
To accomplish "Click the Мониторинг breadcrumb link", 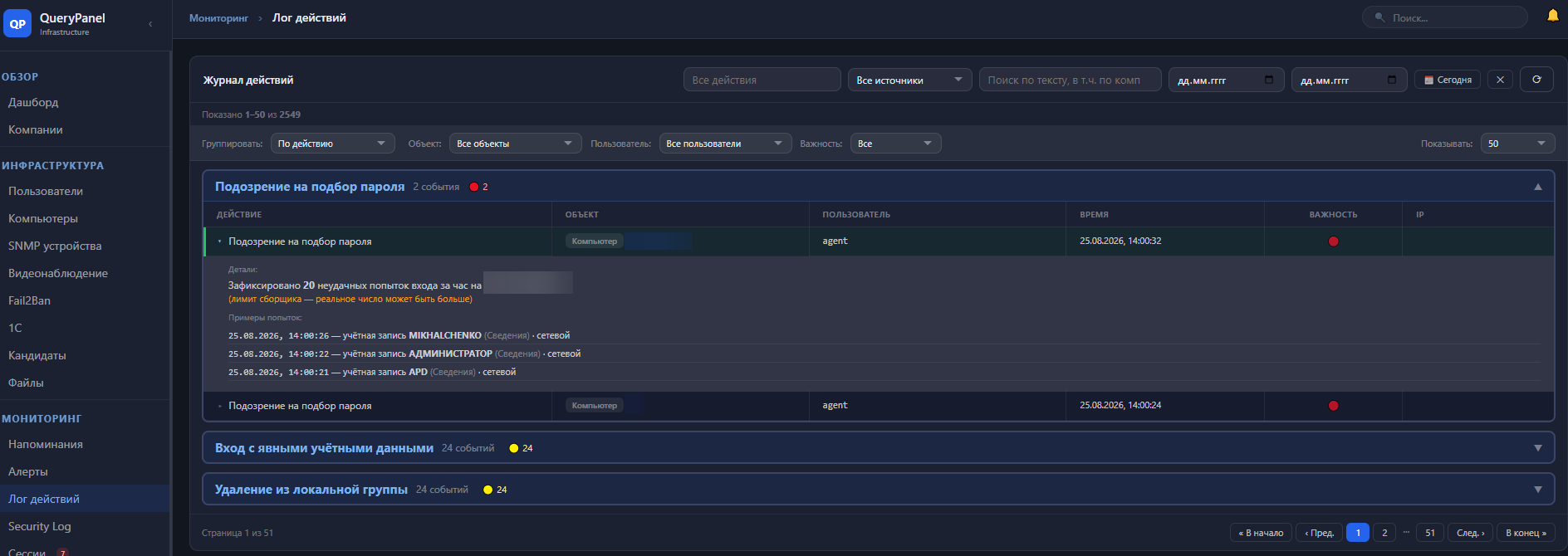I will pos(218,18).
